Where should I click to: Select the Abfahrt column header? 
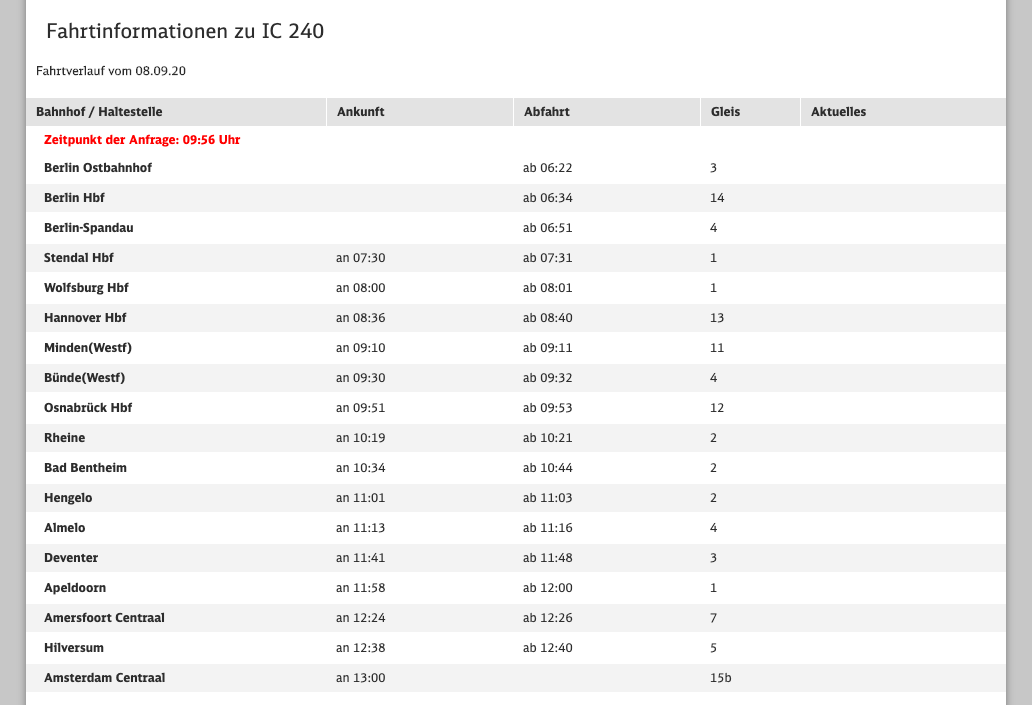[x=547, y=112]
